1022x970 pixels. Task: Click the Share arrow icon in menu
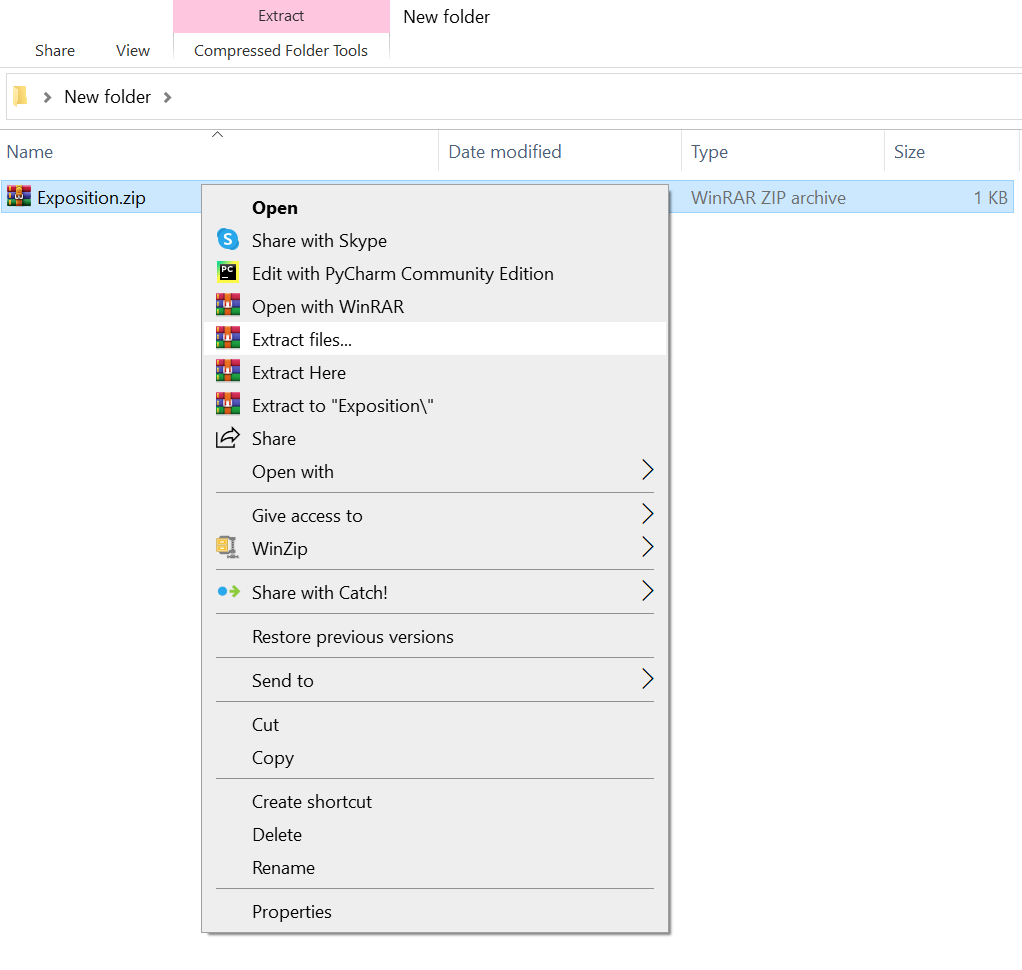pos(227,437)
